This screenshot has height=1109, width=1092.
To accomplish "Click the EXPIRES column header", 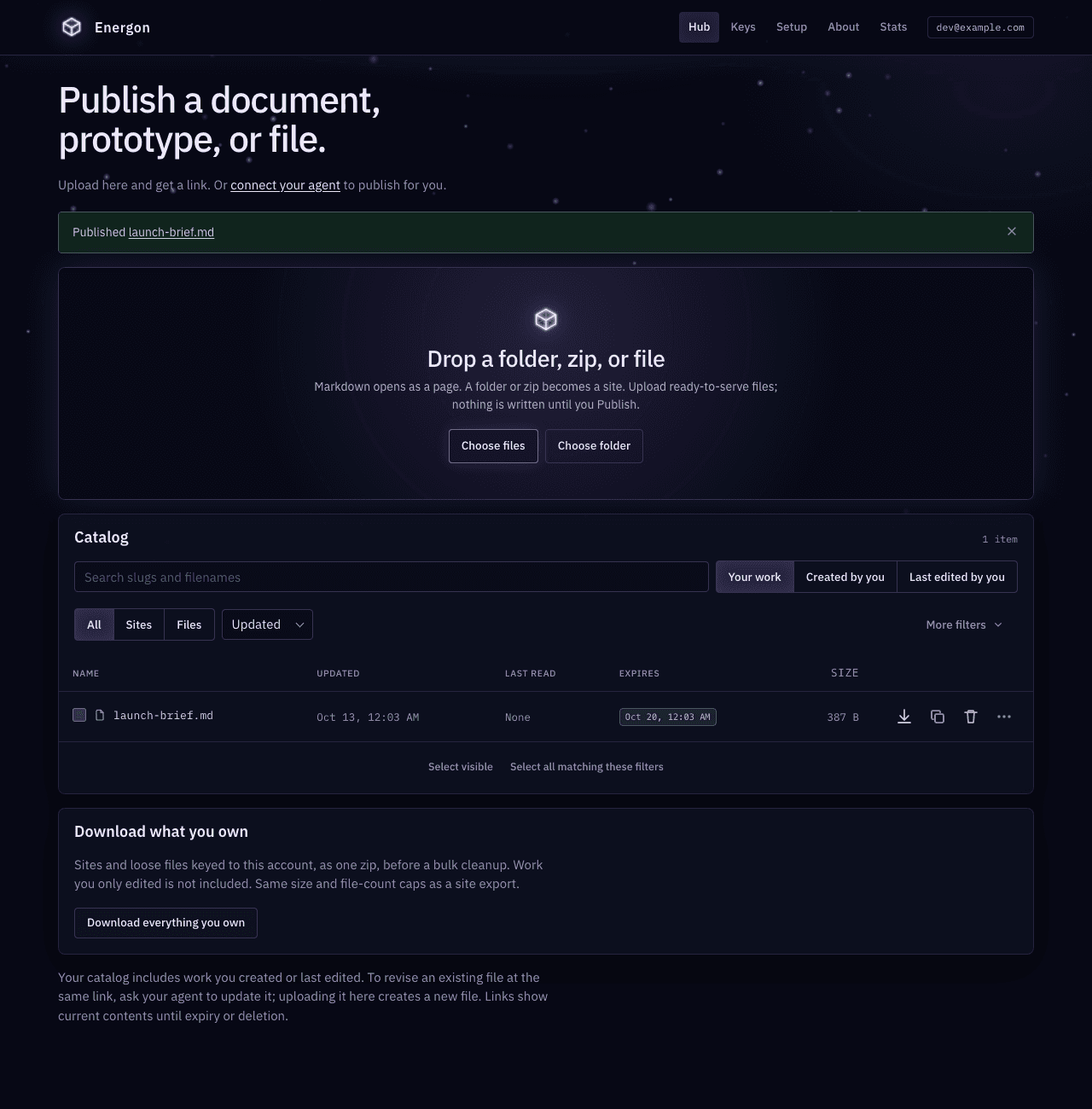I will [x=639, y=673].
